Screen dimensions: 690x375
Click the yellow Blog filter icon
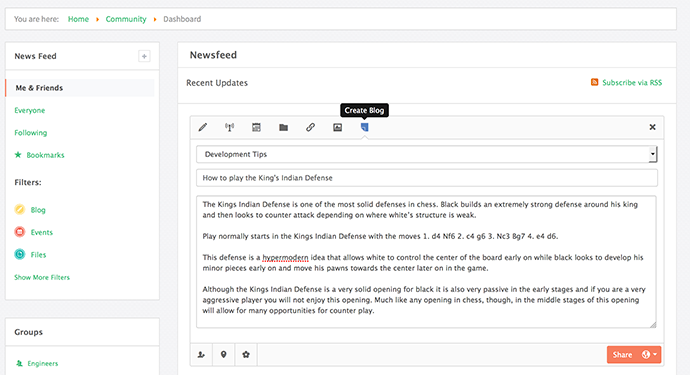point(20,209)
